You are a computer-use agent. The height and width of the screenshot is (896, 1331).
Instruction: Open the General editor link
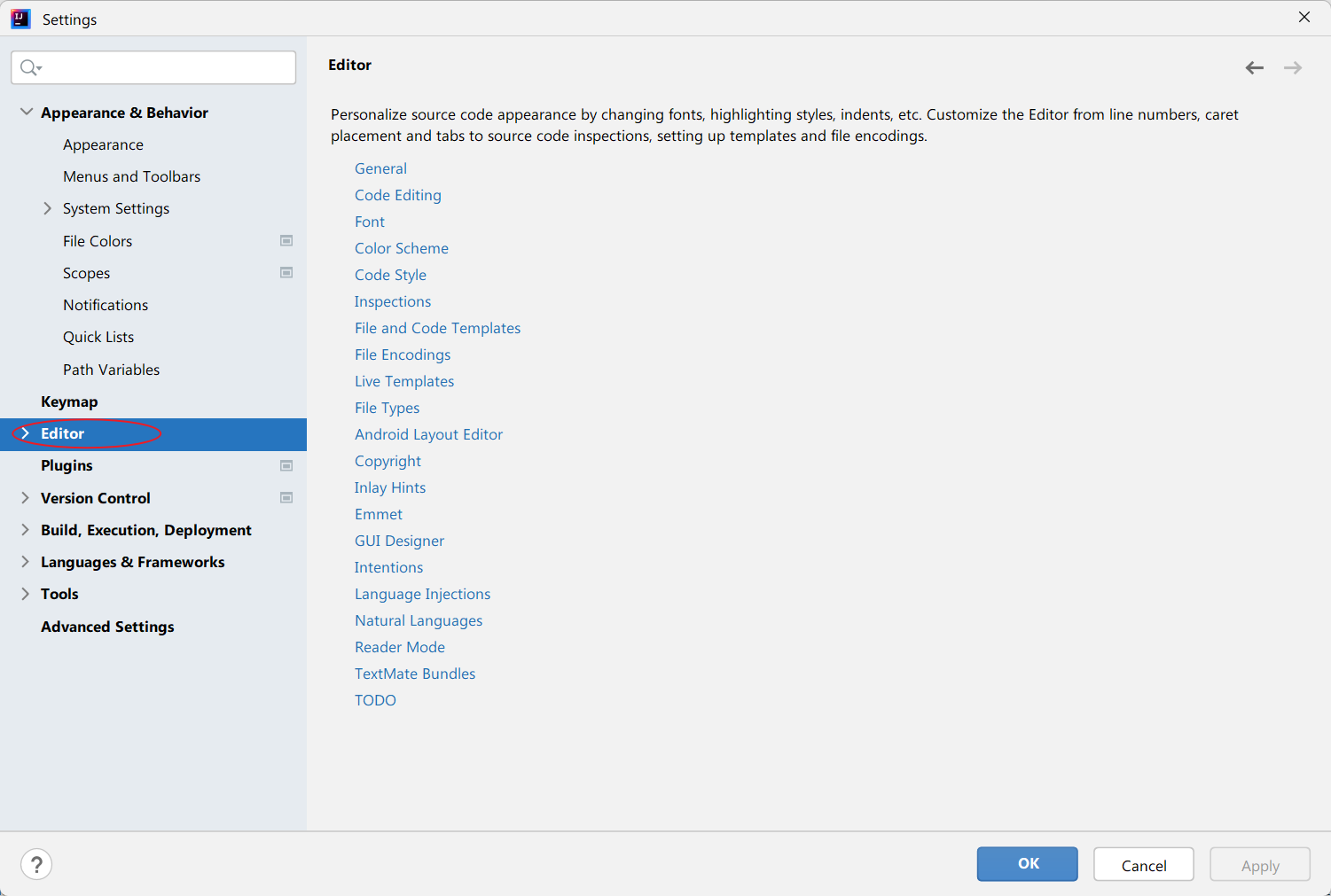coord(380,168)
